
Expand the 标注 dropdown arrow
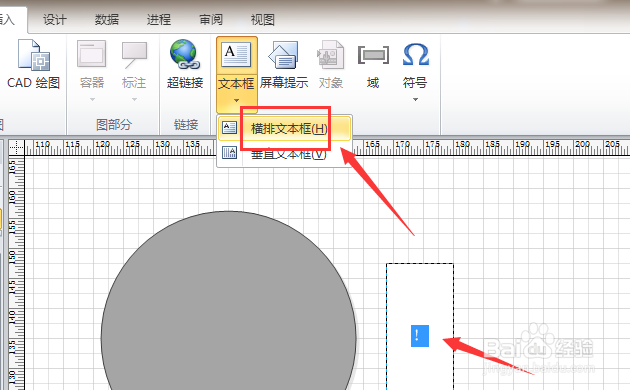(134, 99)
